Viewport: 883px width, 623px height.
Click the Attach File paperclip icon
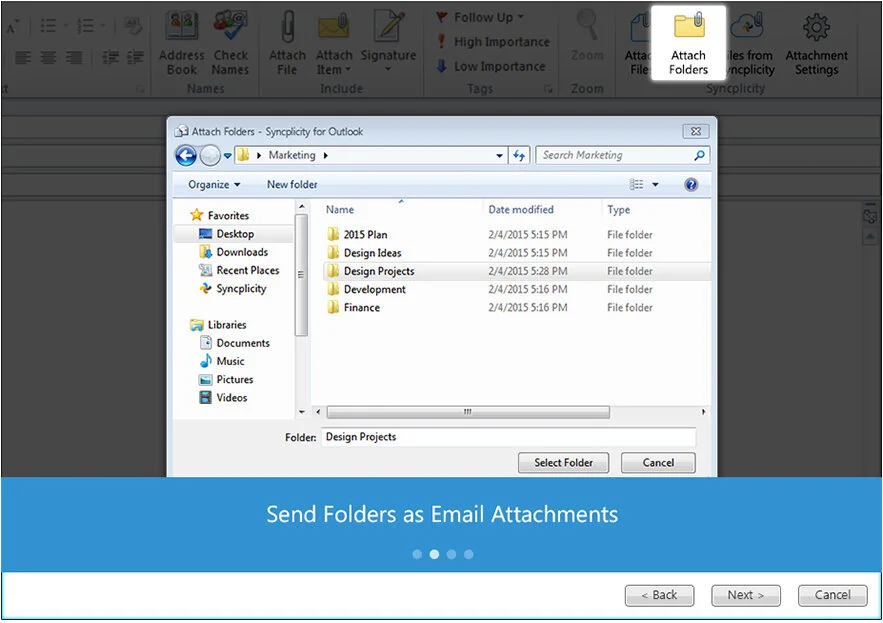click(288, 26)
